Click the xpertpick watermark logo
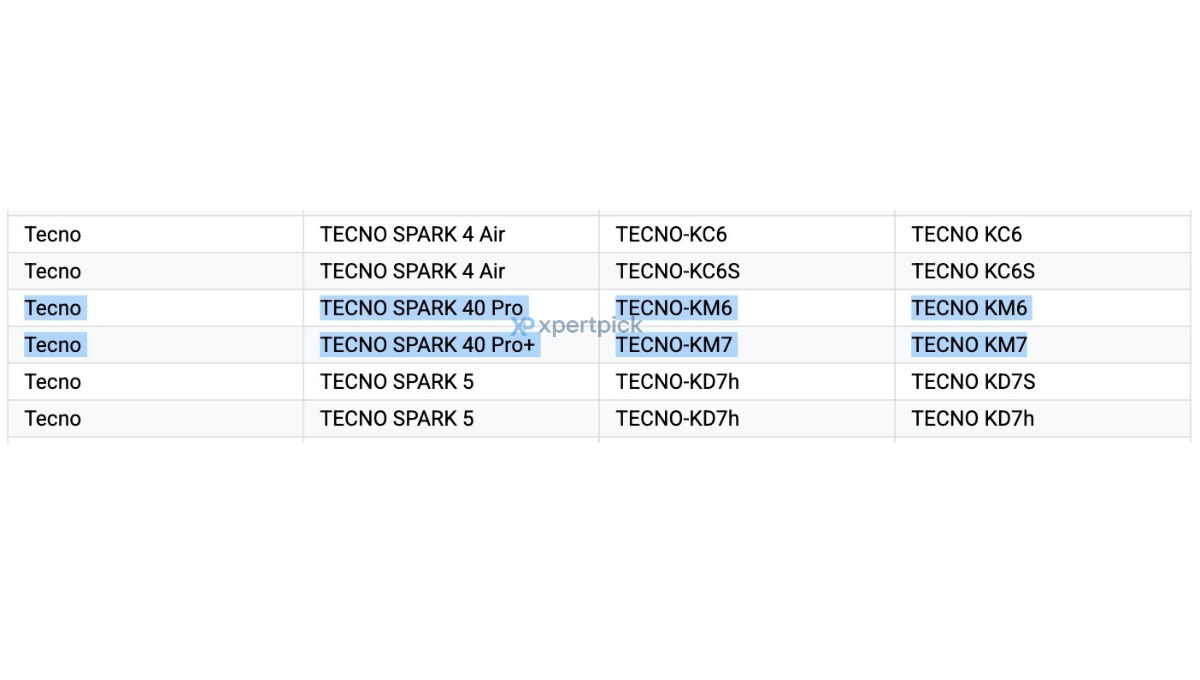 coord(577,326)
